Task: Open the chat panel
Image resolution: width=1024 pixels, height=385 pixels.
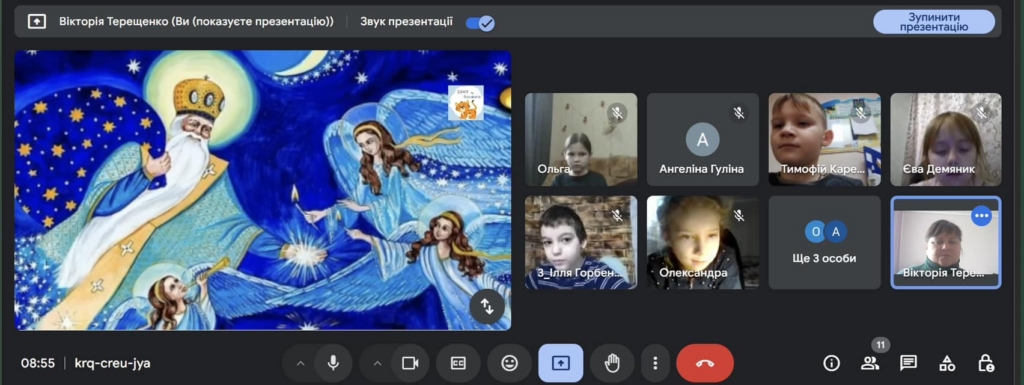Action: [x=908, y=363]
